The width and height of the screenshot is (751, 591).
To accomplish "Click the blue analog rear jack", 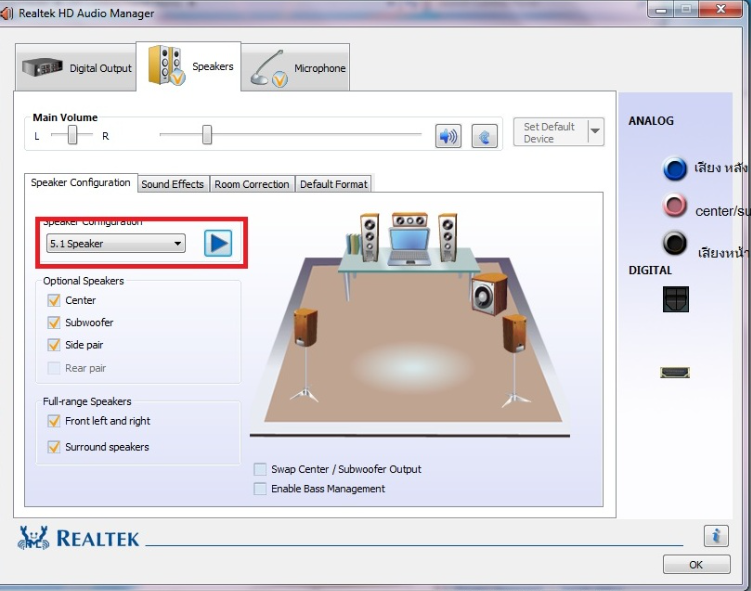I will pyautogui.click(x=675, y=168).
